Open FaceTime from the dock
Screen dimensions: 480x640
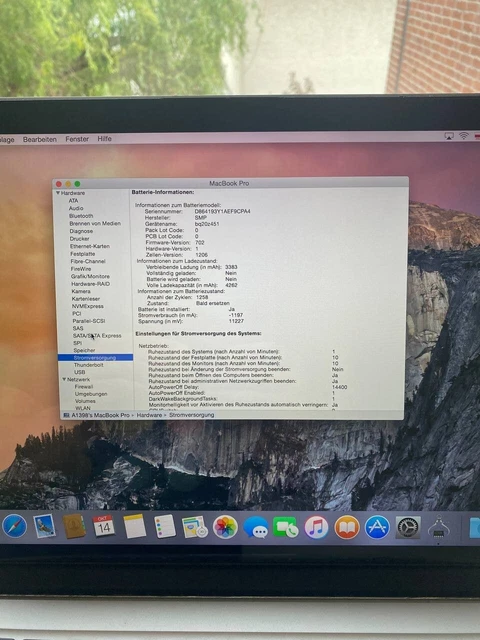click(285, 527)
